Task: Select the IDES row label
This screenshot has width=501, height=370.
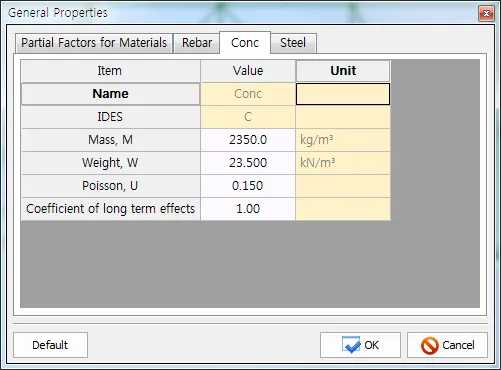Action: coord(110,117)
